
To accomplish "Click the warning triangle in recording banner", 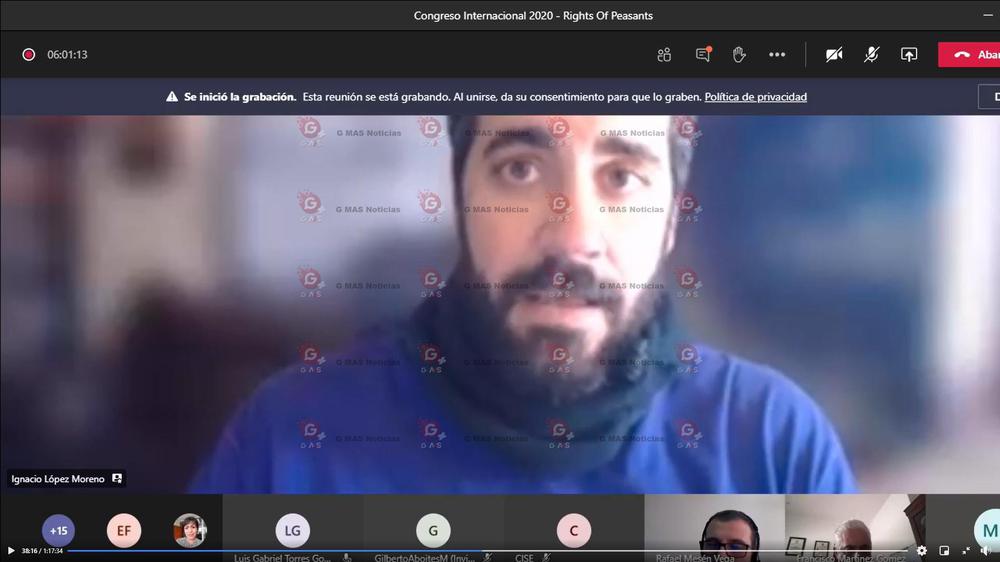I will coord(172,97).
